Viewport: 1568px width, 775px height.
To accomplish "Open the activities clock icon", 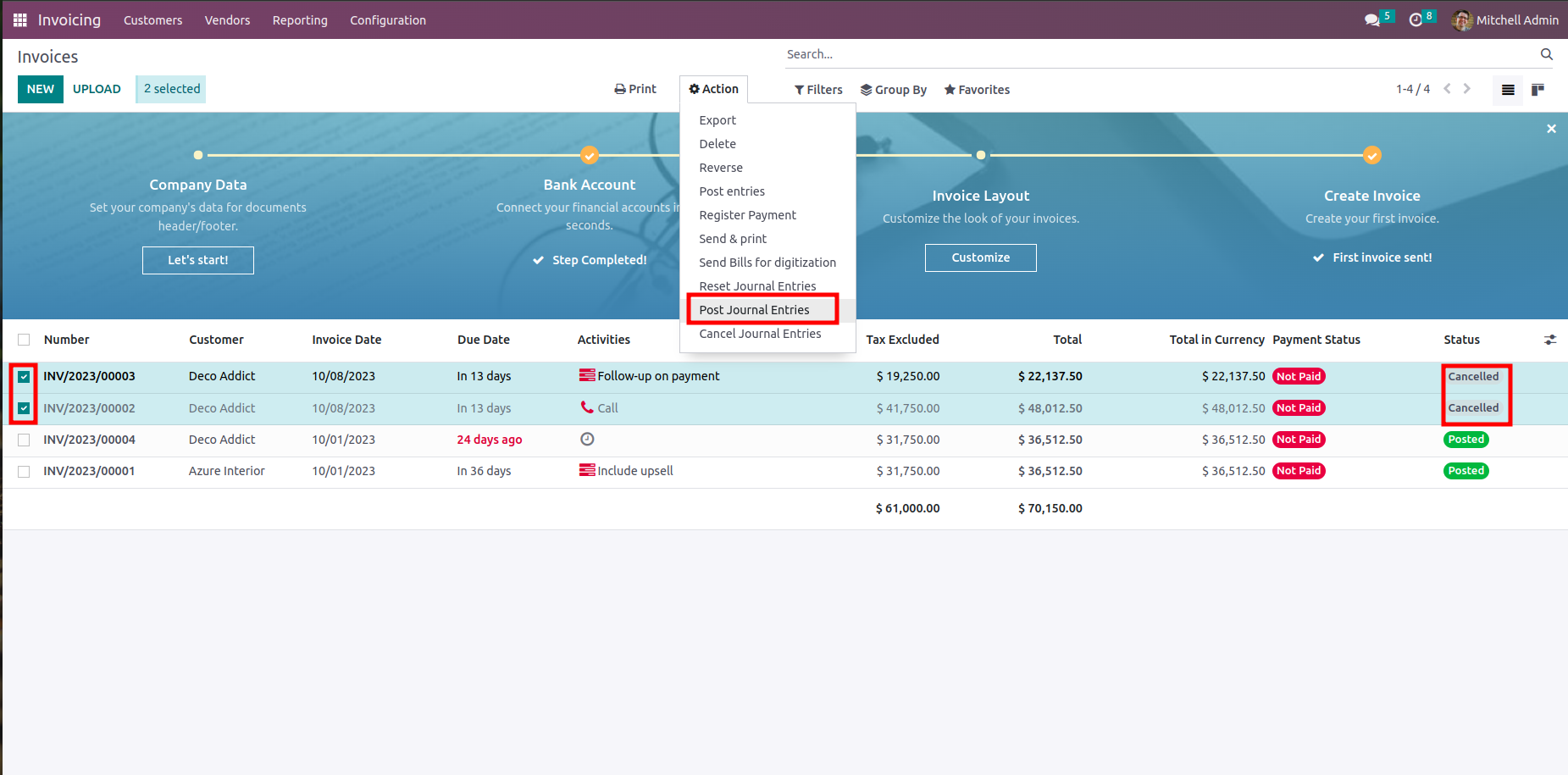I will pos(1416,19).
